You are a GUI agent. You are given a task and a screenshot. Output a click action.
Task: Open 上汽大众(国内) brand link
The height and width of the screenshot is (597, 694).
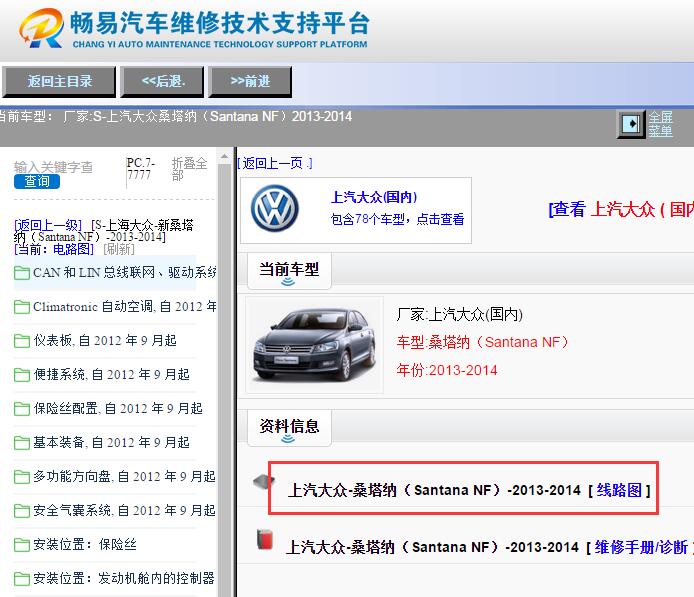(x=374, y=197)
